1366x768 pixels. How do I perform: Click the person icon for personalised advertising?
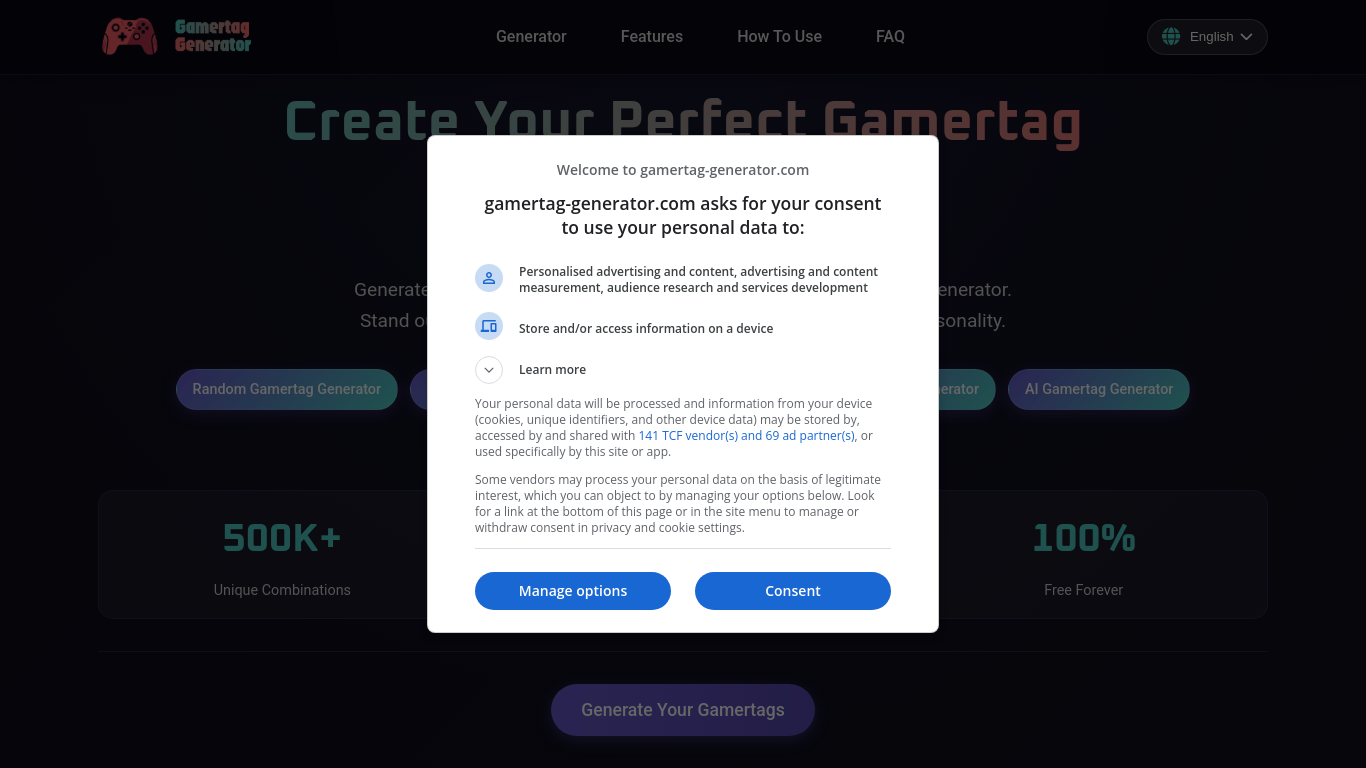pos(489,278)
